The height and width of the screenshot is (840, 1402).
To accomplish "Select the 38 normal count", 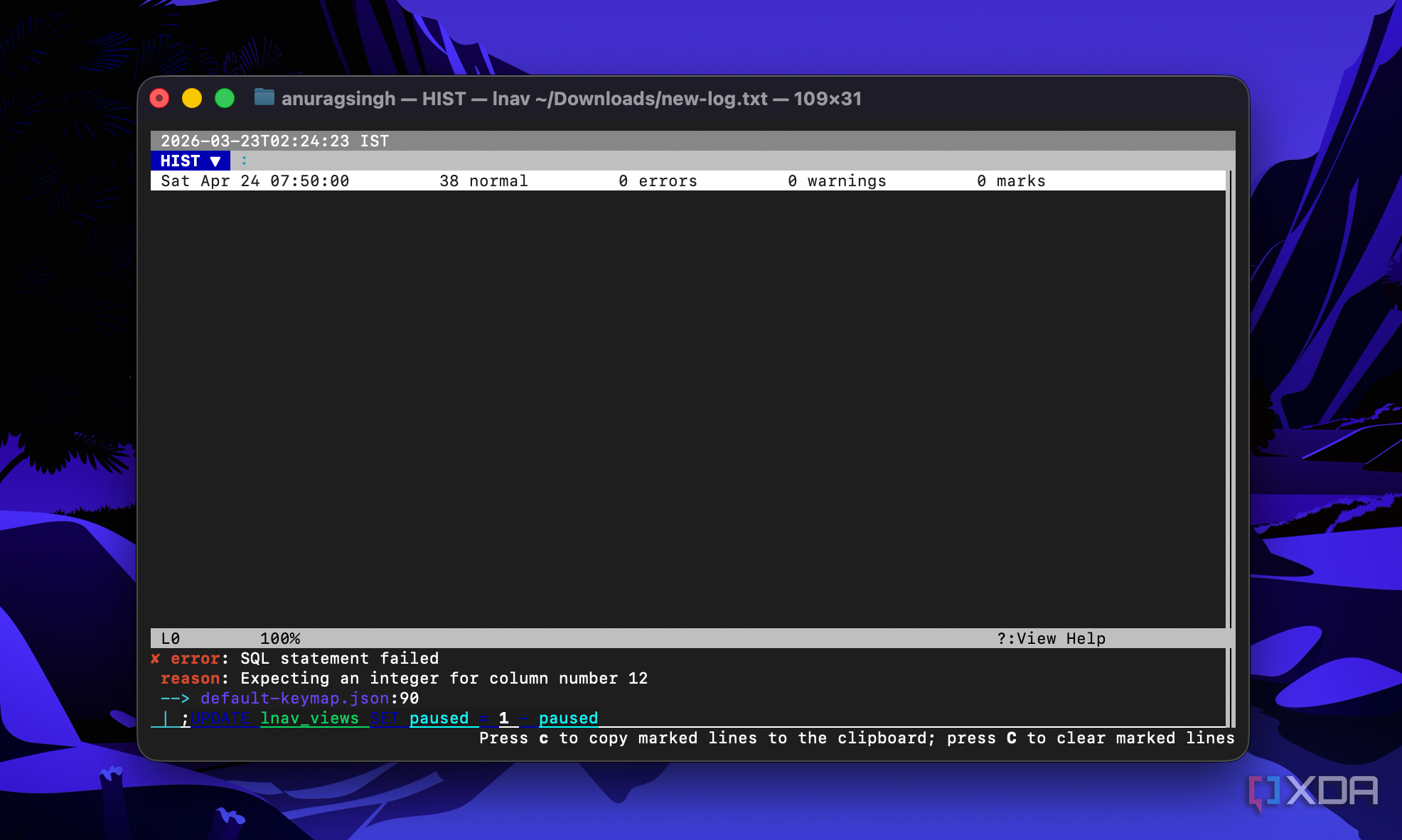I will 483,181.
